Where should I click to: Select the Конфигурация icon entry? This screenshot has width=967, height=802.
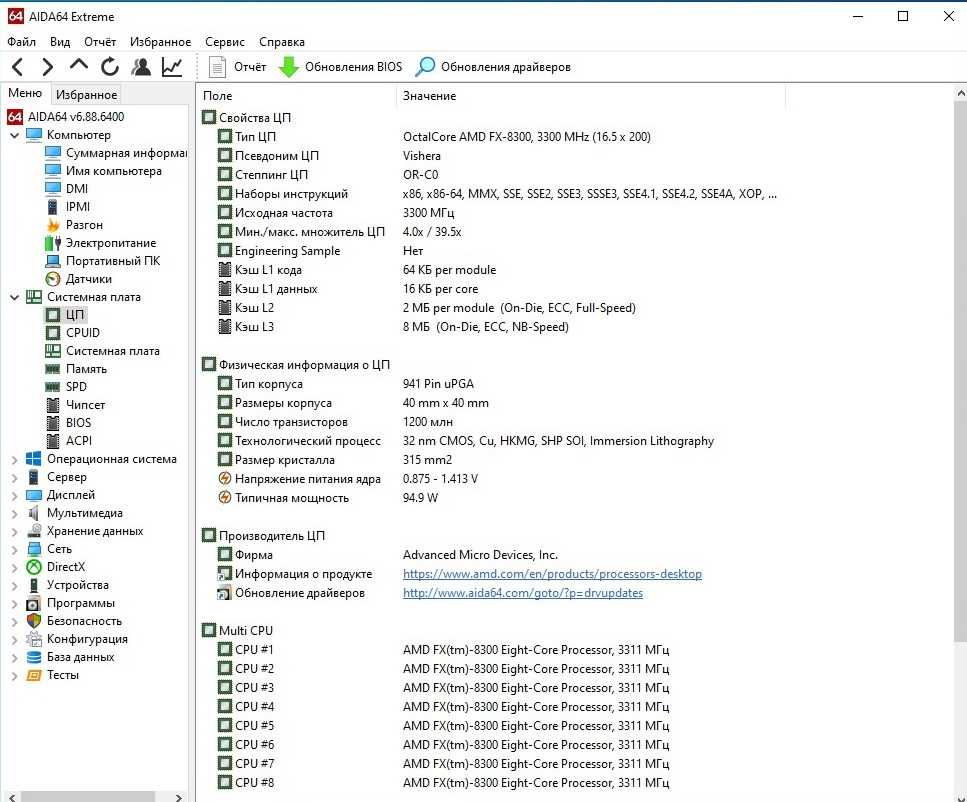pyautogui.click(x=77, y=639)
